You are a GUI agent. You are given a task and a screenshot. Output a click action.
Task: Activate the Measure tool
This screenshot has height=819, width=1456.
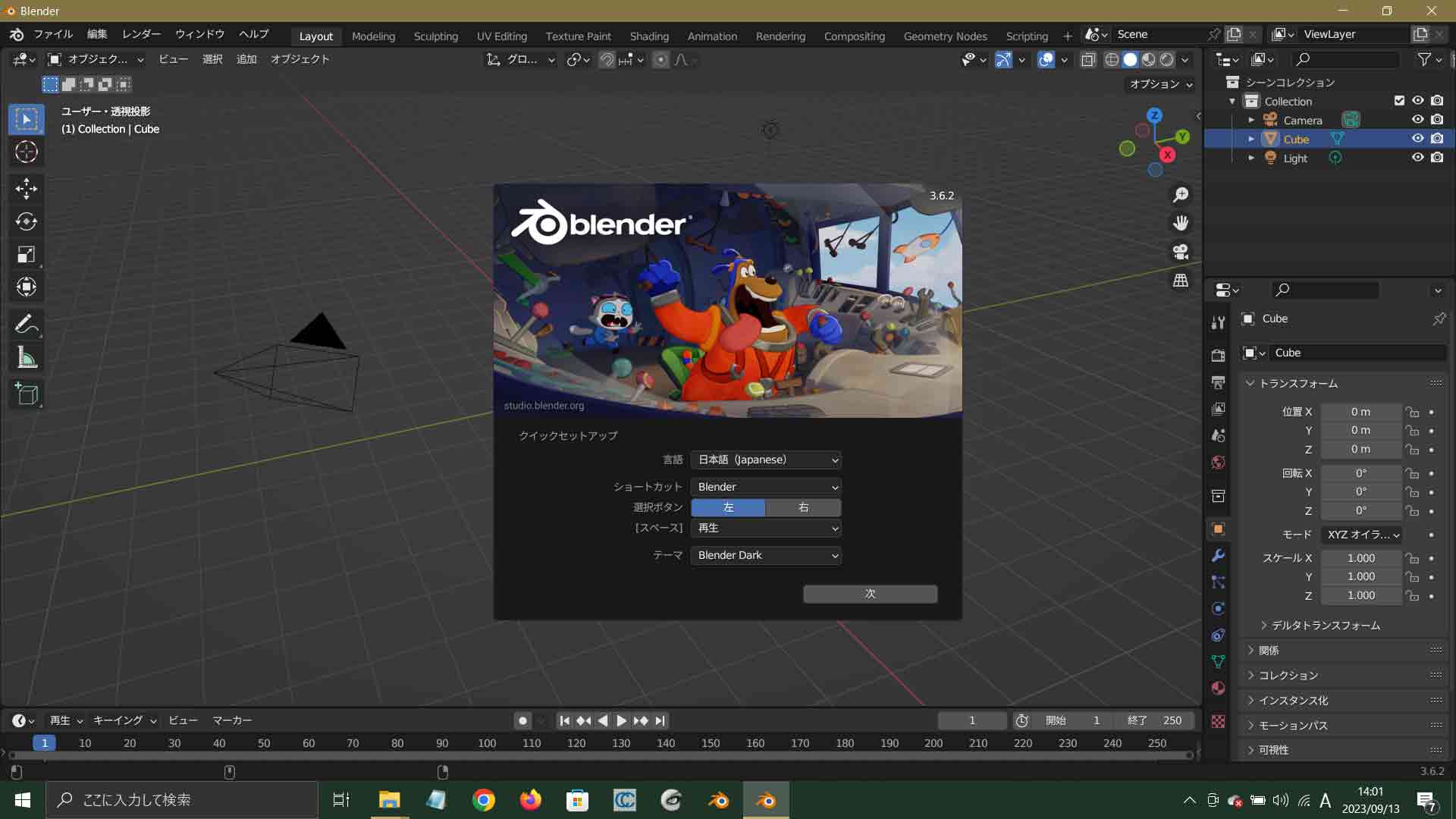click(26, 357)
